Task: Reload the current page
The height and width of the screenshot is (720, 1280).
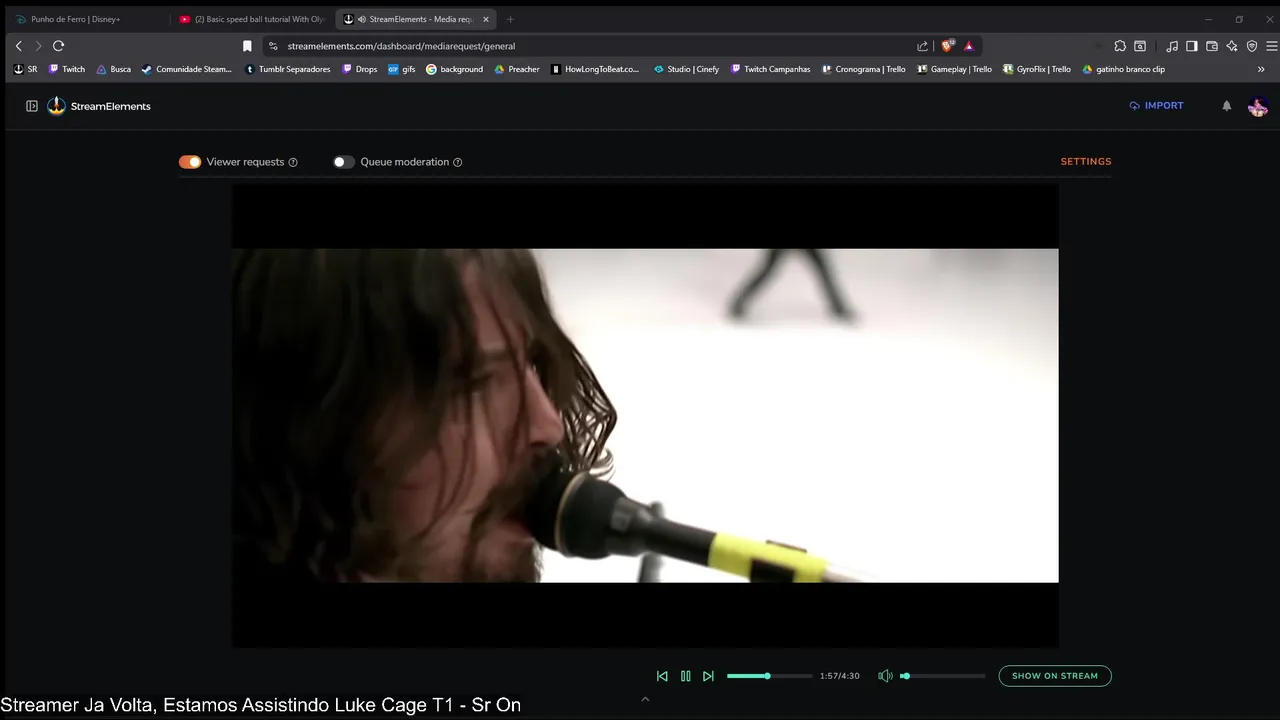Action: (x=58, y=46)
